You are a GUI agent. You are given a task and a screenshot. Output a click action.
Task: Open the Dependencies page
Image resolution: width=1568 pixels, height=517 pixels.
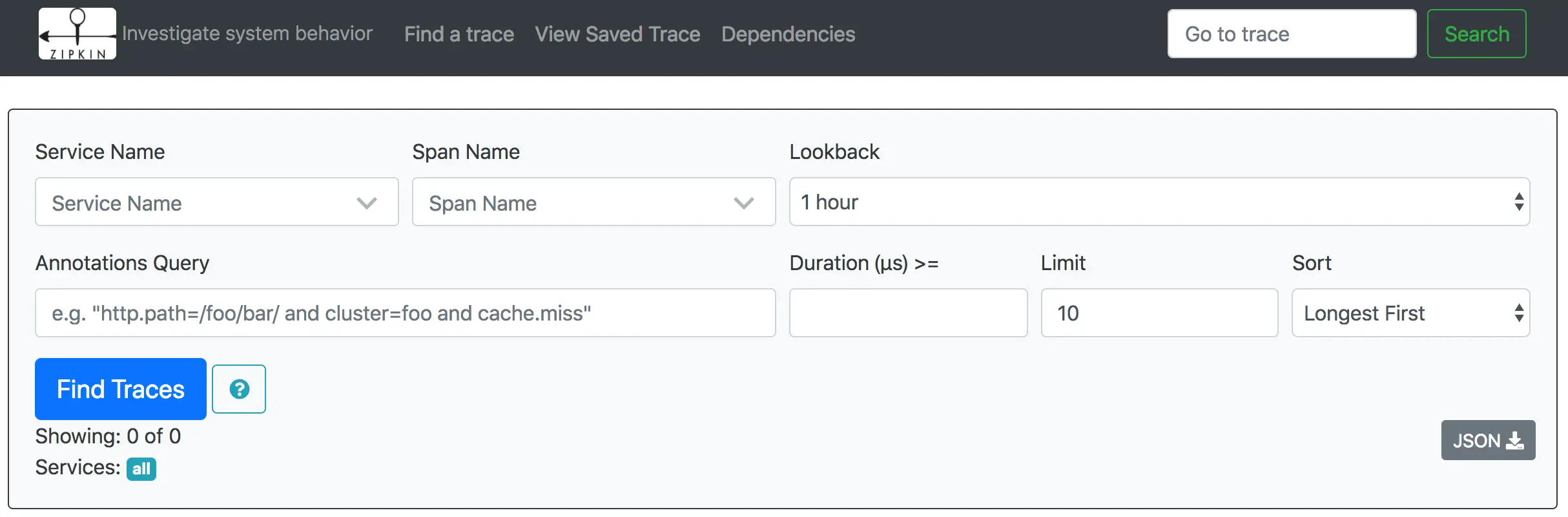point(788,34)
